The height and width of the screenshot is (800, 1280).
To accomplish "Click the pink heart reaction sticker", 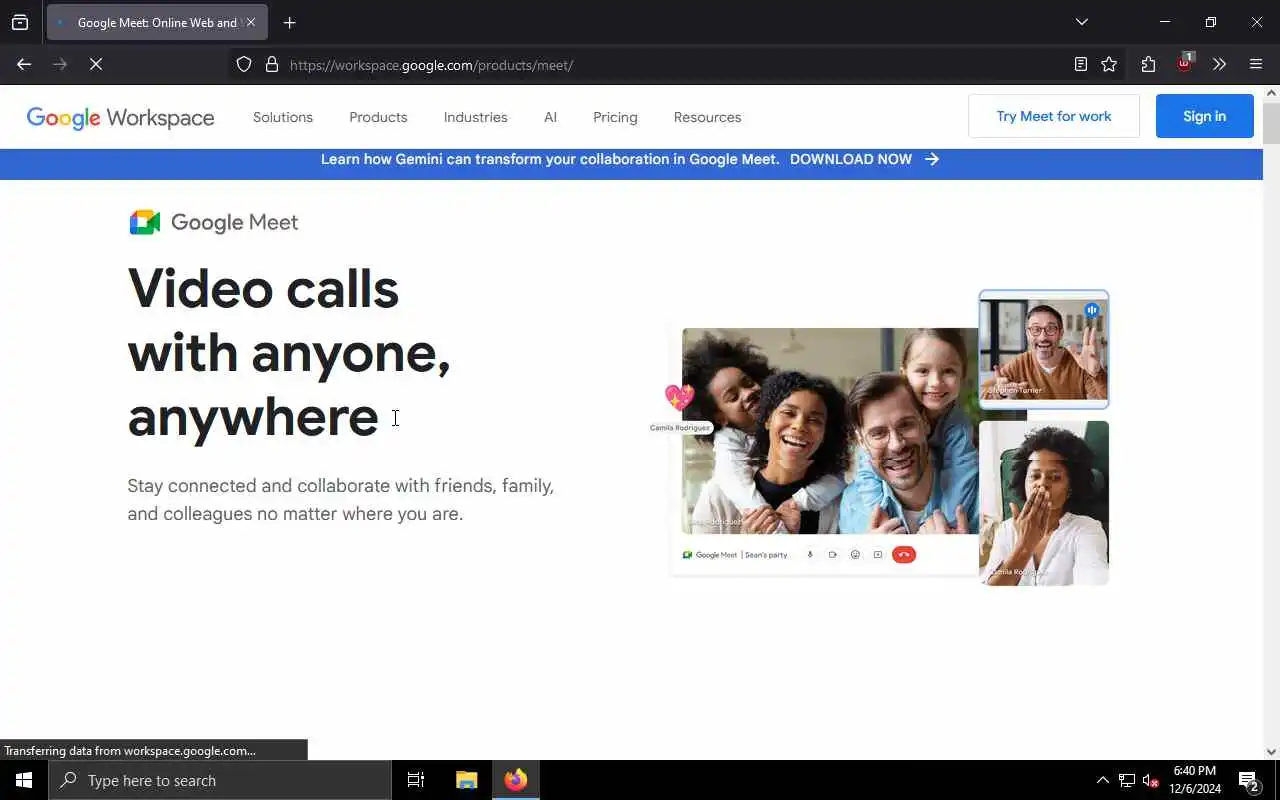I will pyautogui.click(x=679, y=397).
